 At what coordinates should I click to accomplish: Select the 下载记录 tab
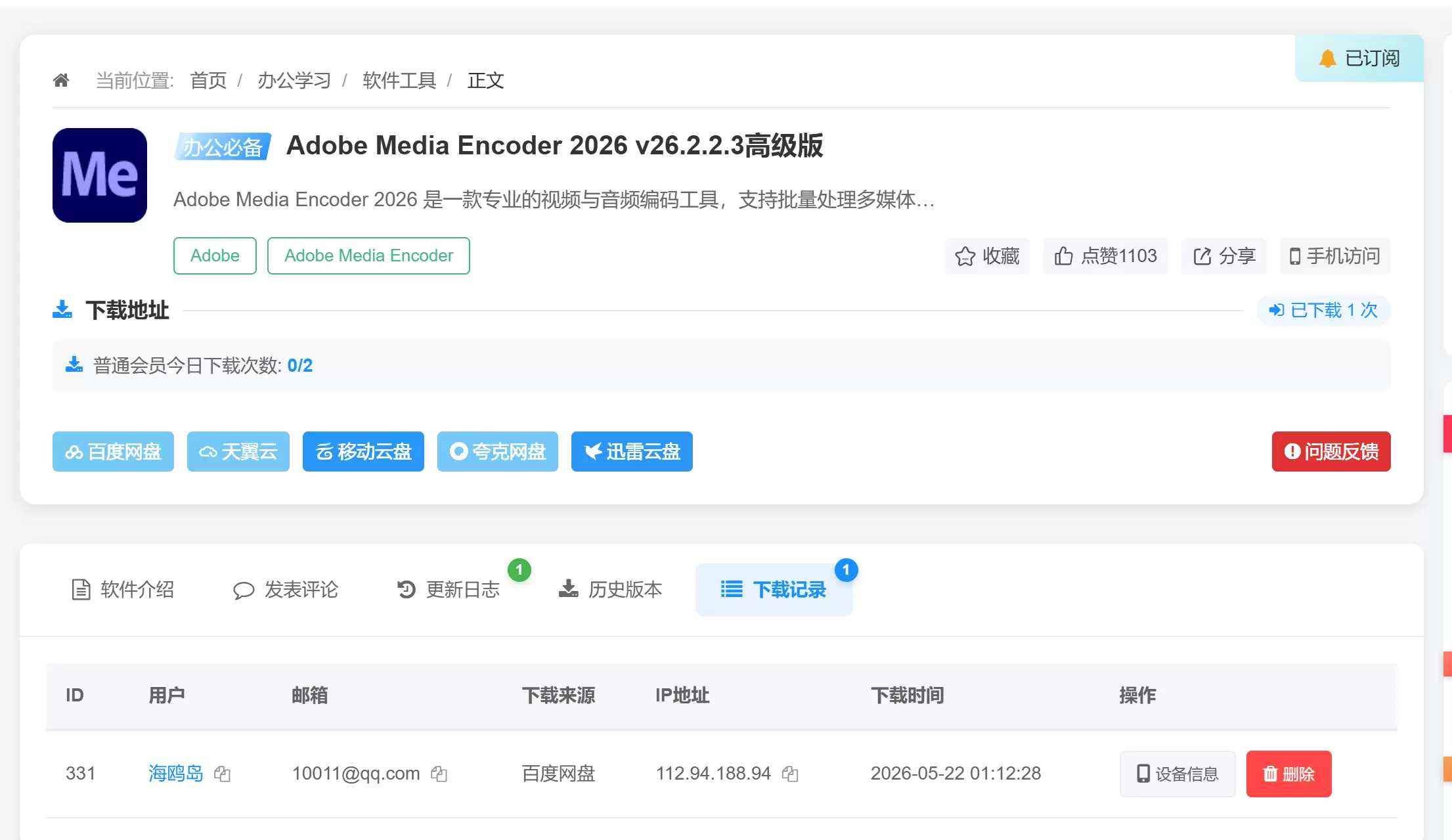774,590
